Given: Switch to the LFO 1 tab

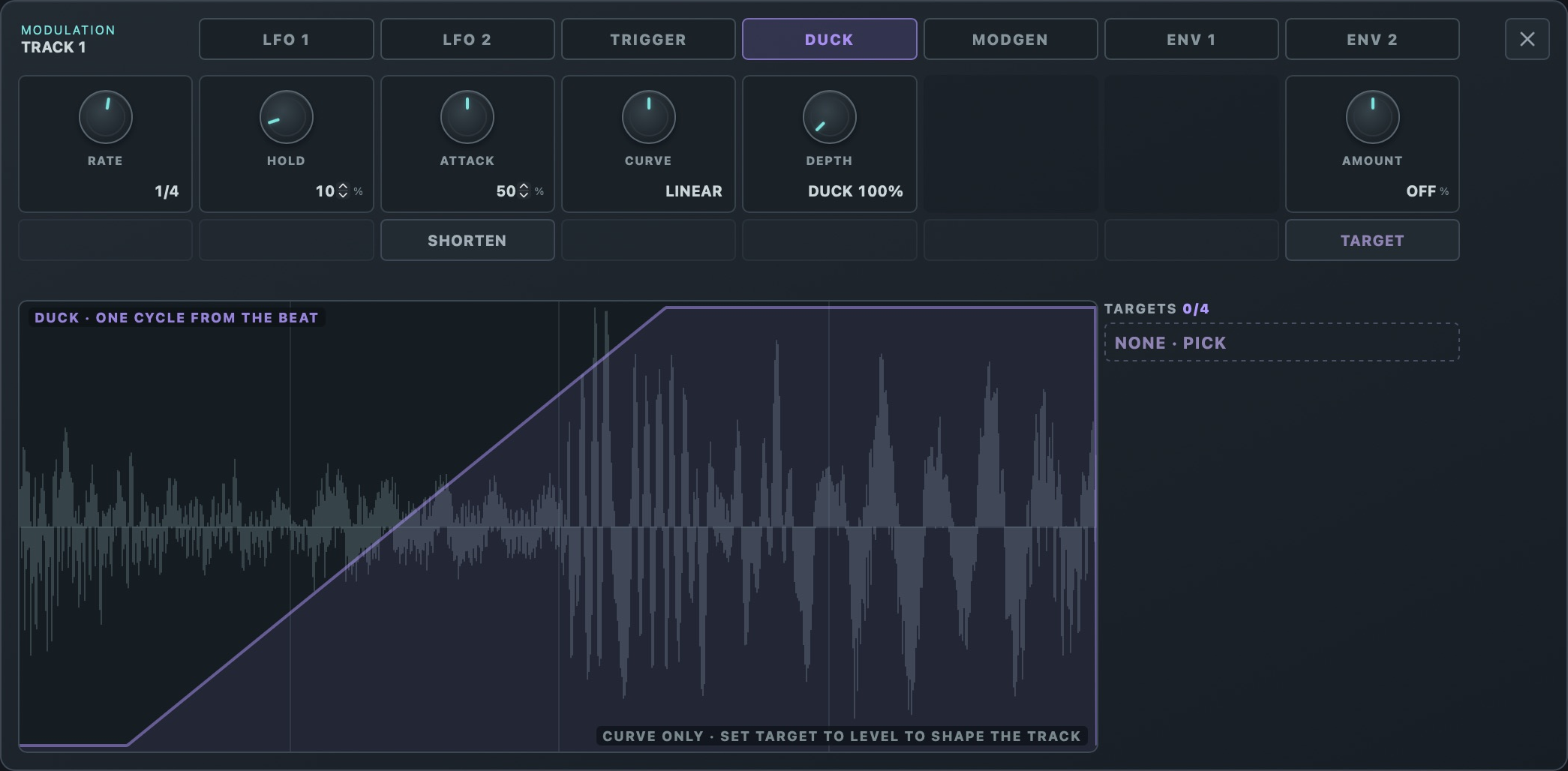Looking at the screenshot, I should click(x=286, y=39).
